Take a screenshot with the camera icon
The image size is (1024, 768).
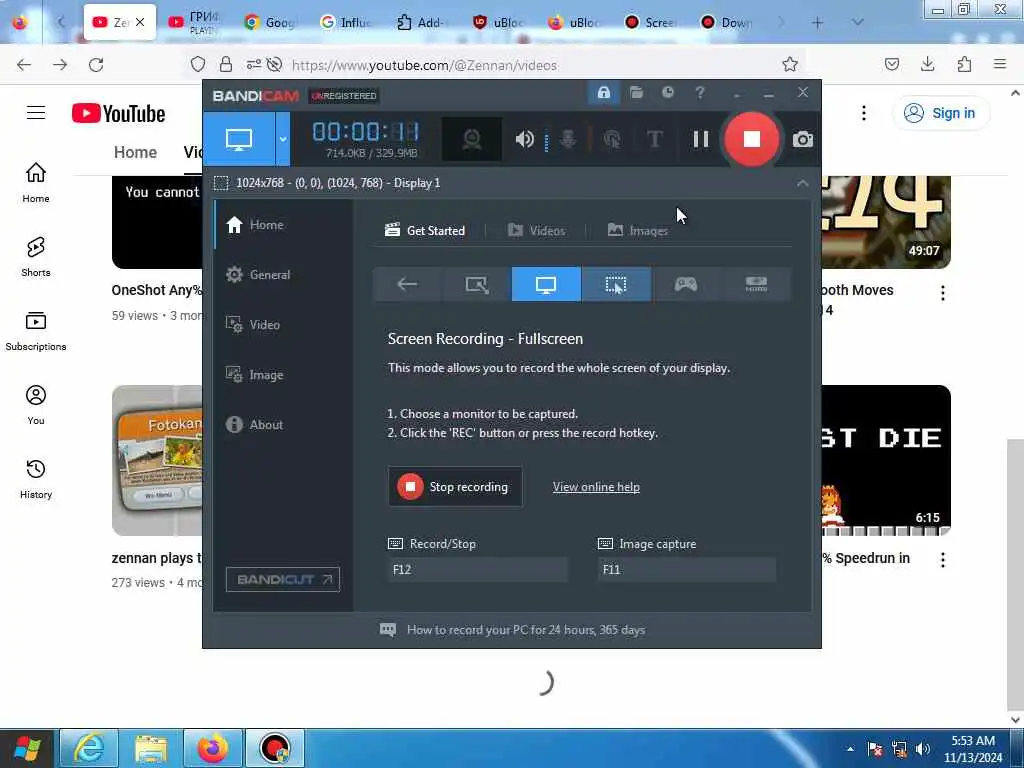[803, 139]
